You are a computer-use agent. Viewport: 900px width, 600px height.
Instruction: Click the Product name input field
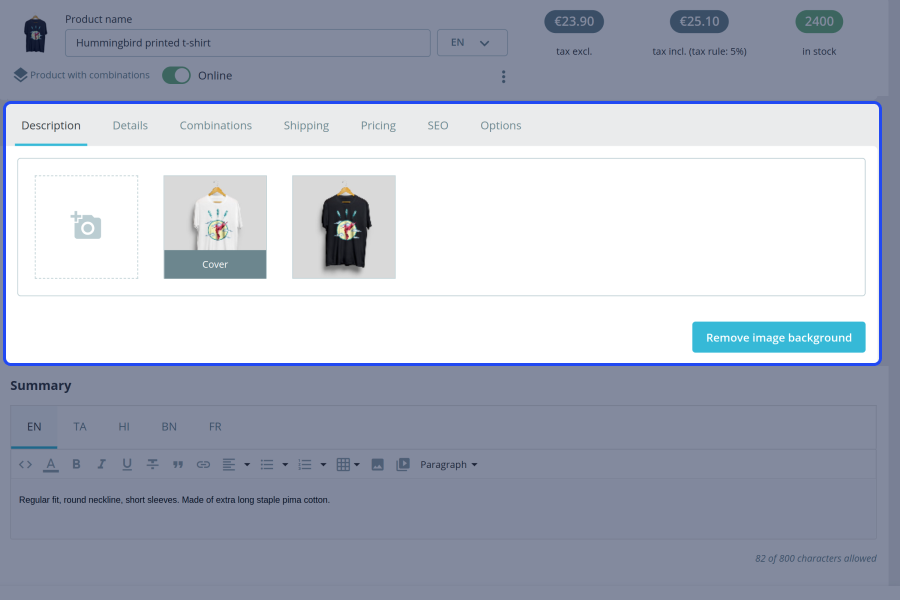pyautogui.click(x=248, y=43)
